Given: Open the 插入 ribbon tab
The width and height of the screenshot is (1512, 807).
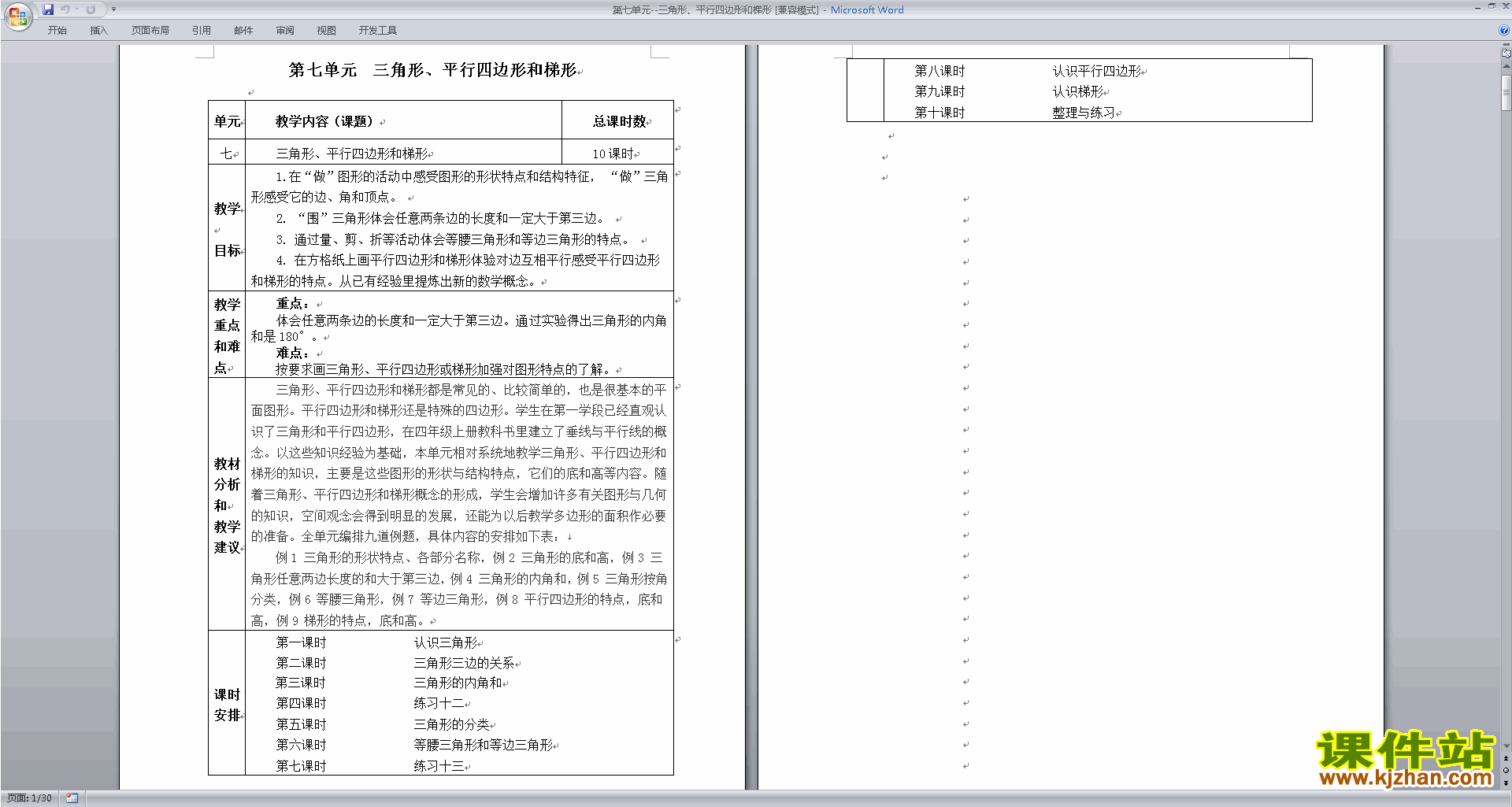Looking at the screenshot, I should click(x=99, y=31).
